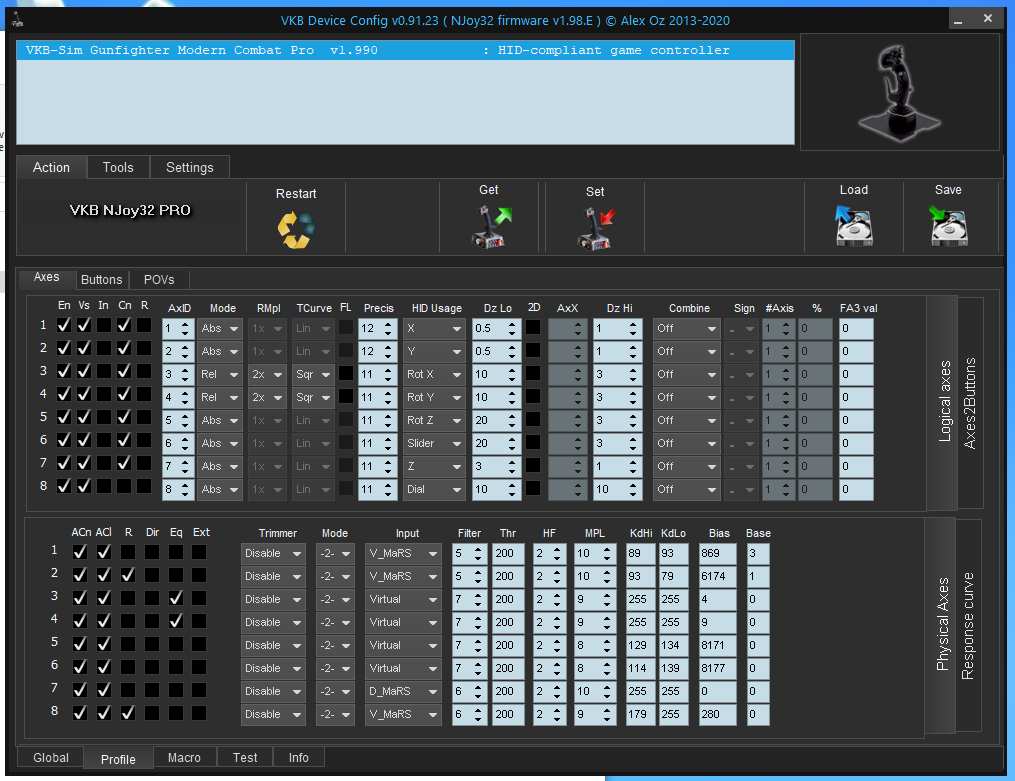Click the joystick device image
This screenshot has height=781, width=1015.
[900, 93]
